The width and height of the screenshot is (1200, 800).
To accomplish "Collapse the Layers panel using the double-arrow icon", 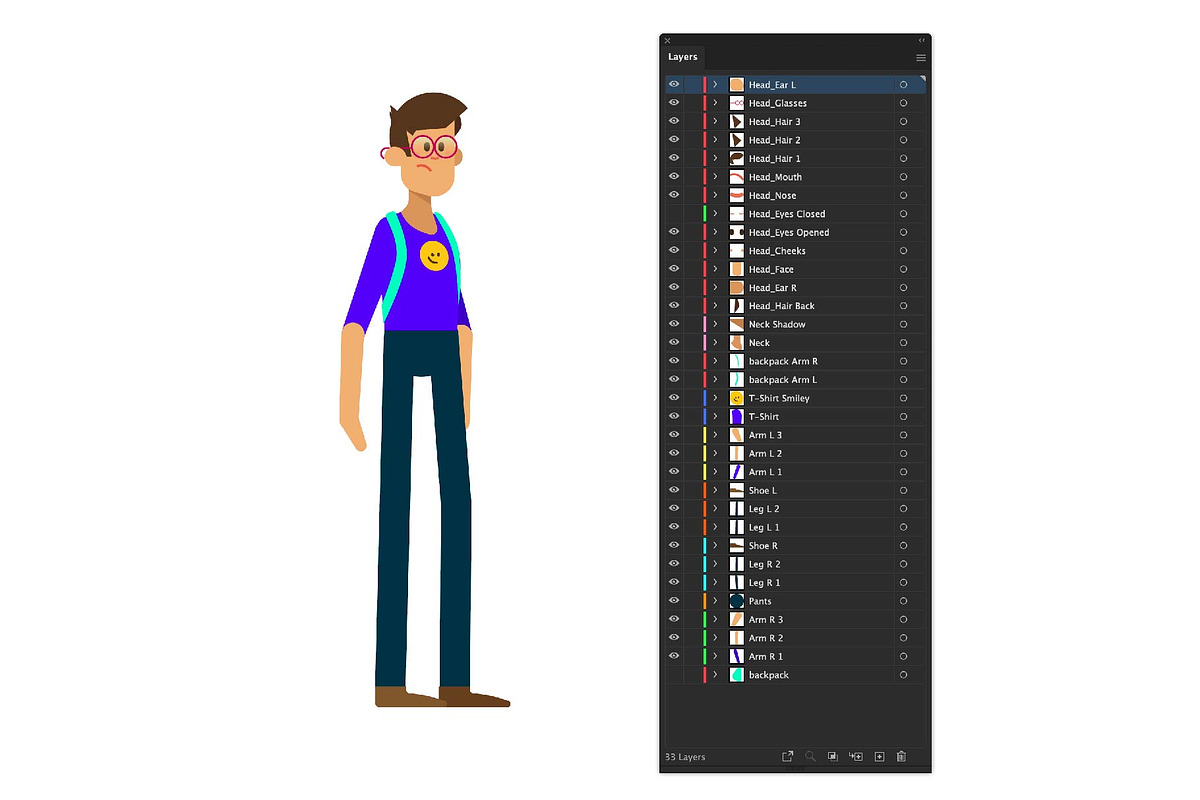I will click(x=921, y=40).
